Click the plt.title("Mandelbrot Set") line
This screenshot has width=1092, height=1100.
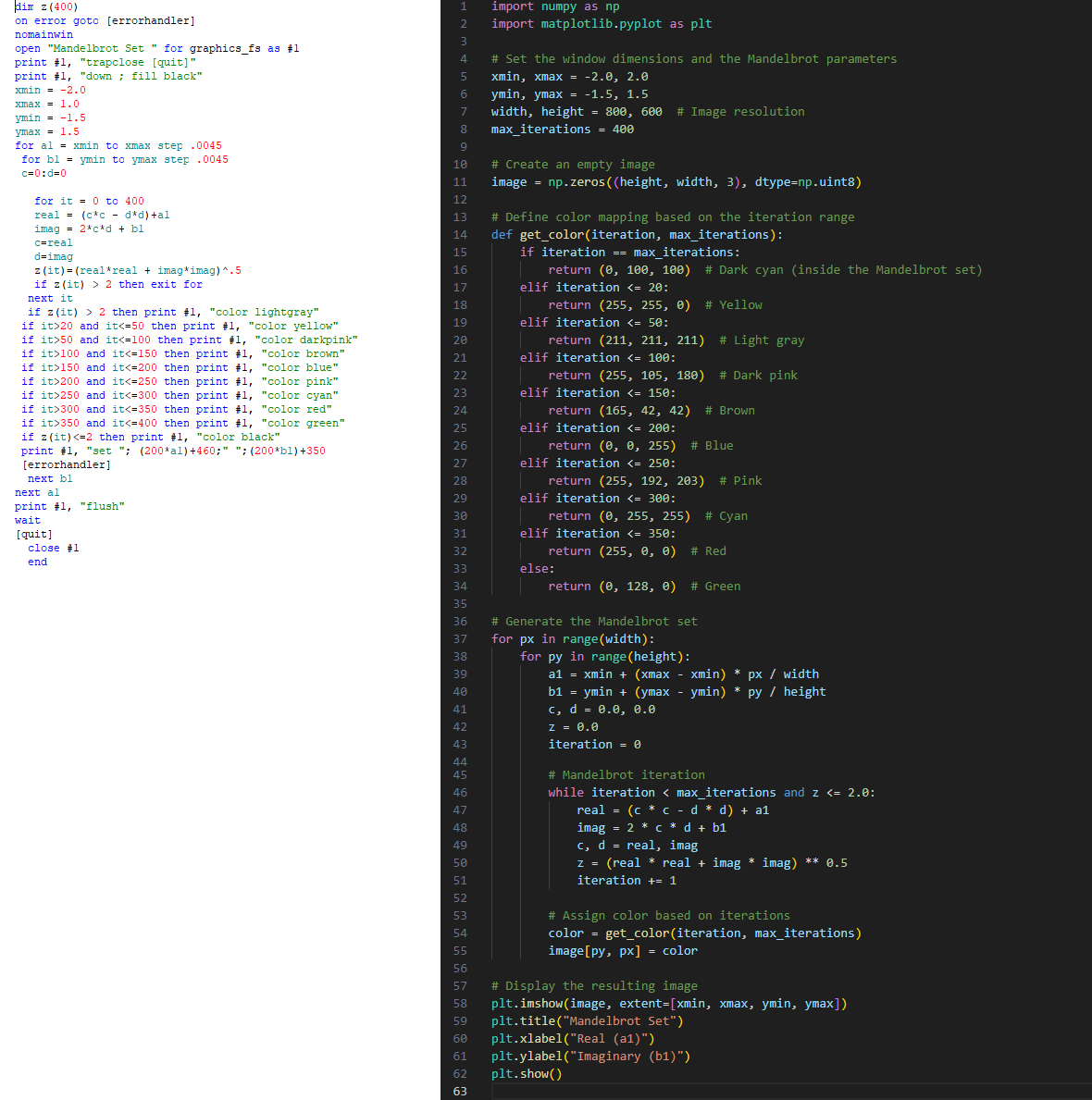(587, 1021)
